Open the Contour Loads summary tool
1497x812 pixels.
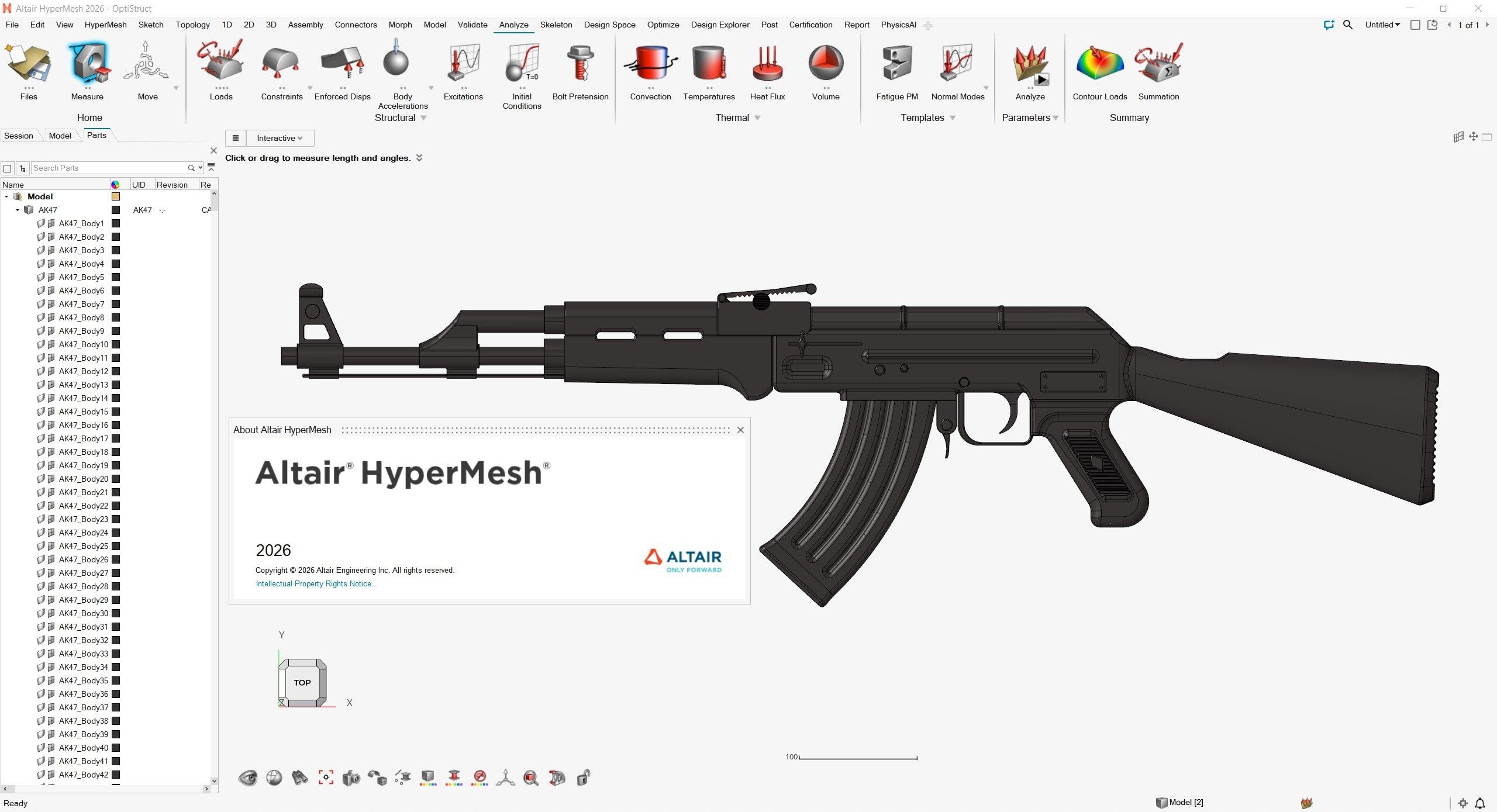[1099, 70]
